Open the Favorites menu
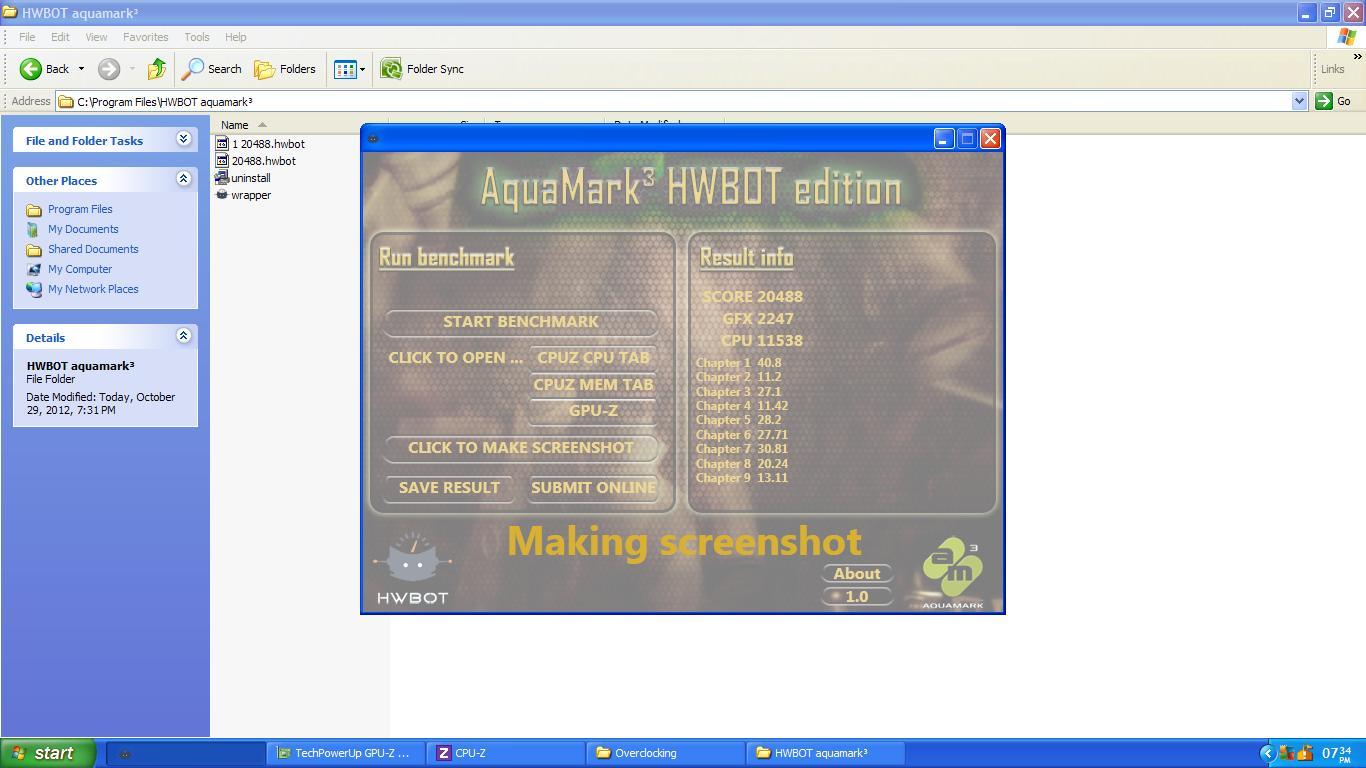The width and height of the screenshot is (1366, 768). [x=146, y=37]
